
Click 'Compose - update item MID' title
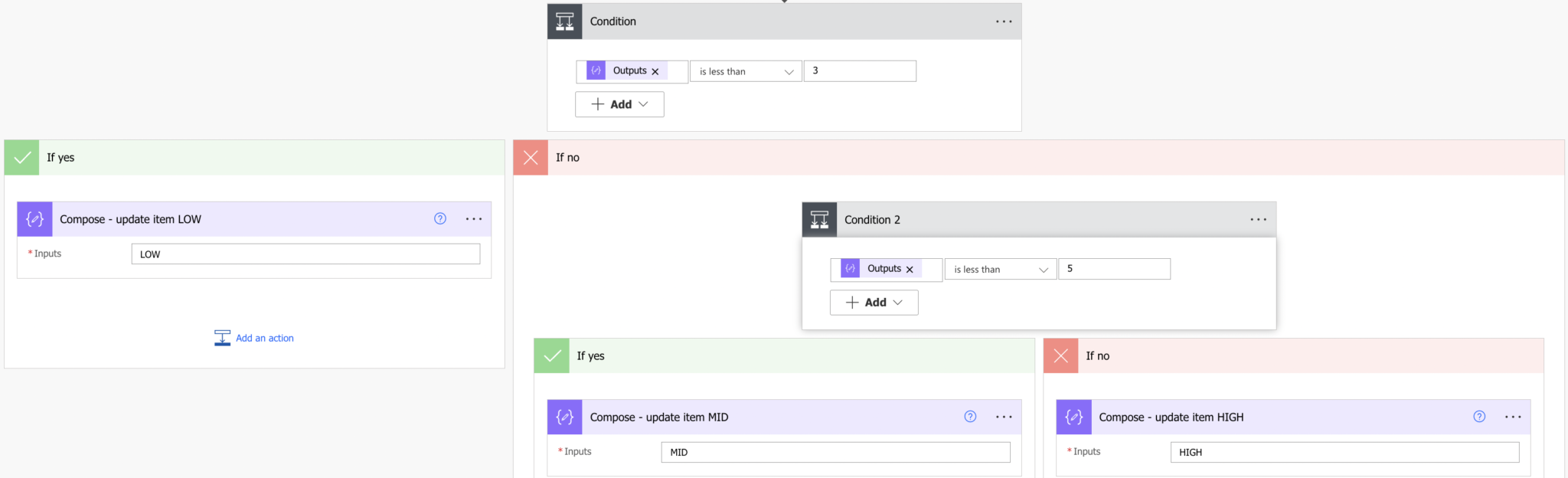[659, 417]
